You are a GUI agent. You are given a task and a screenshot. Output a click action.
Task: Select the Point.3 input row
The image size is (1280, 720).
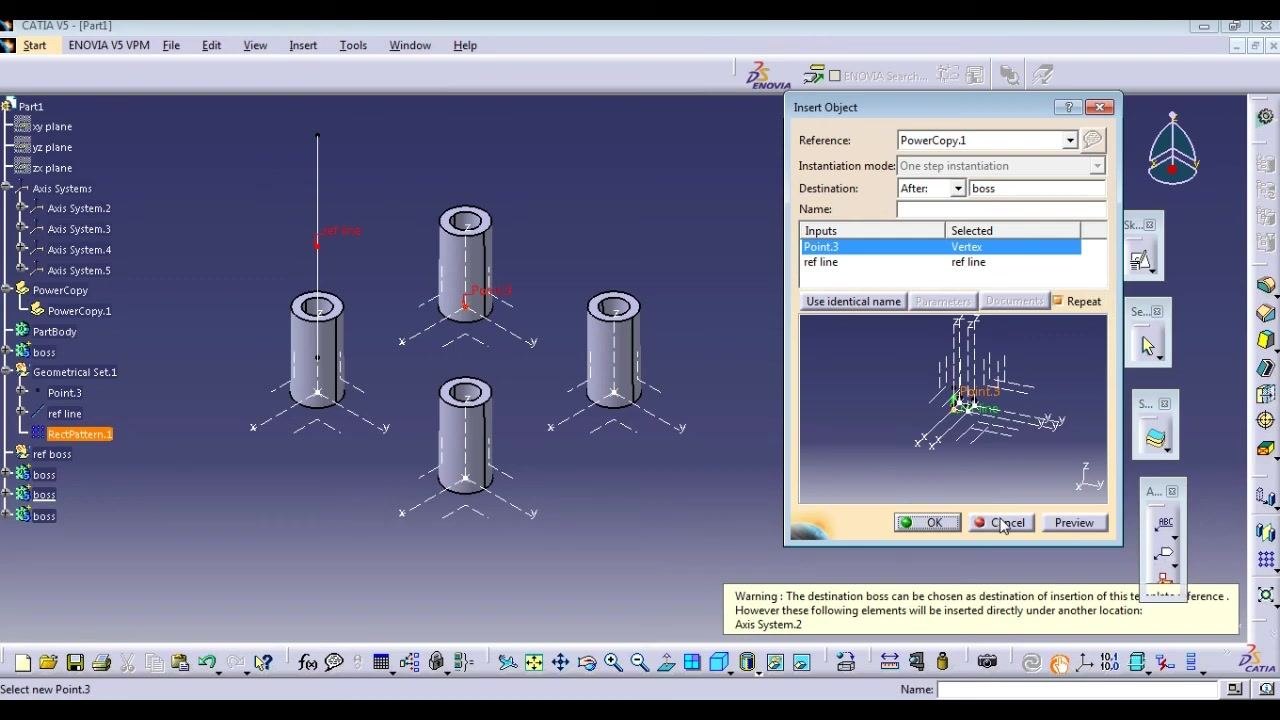click(x=940, y=247)
